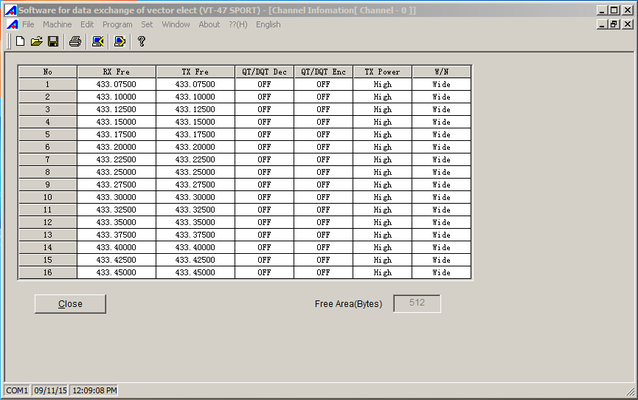Click the right-arrow radio transfer icon
Viewport: 638px width, 400px height.
(x=120, y=41)
